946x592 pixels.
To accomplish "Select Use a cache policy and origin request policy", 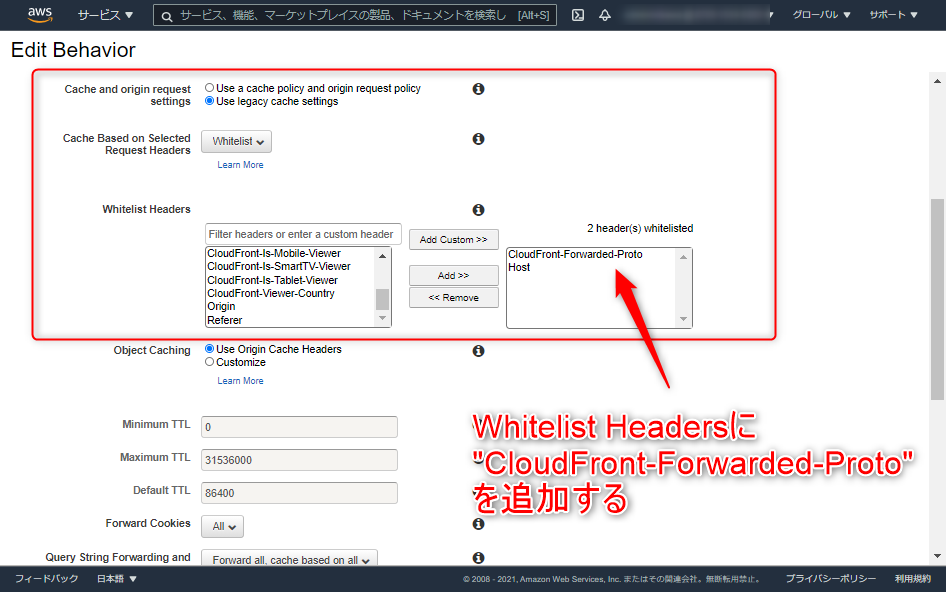I will click(x=209, y=87).
